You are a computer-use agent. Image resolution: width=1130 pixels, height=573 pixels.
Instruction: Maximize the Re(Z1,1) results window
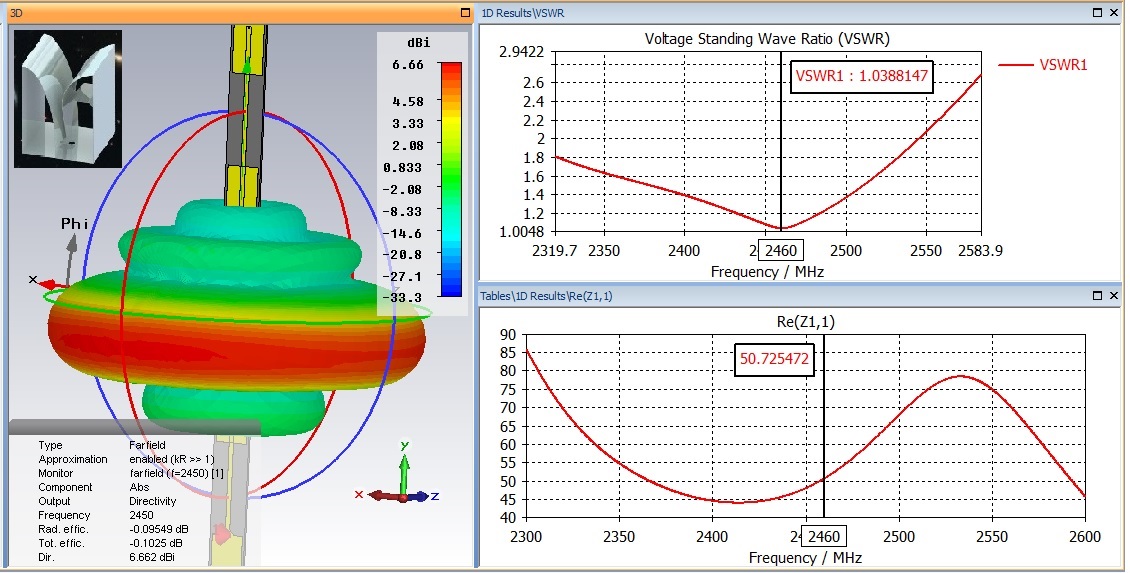pos(1098,296)
